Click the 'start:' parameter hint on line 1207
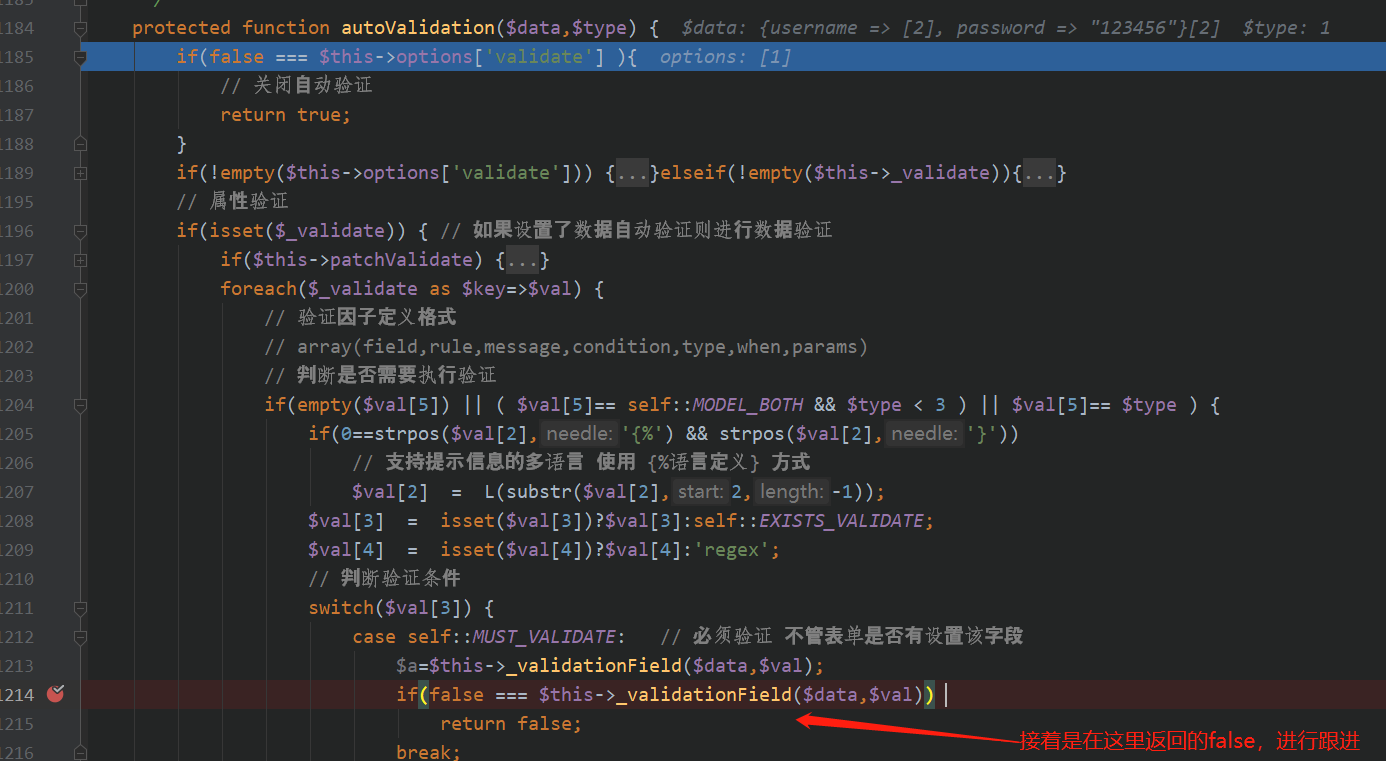This screenshot has height=761, width=1386. pyautogui.click(x=699, y=492)
